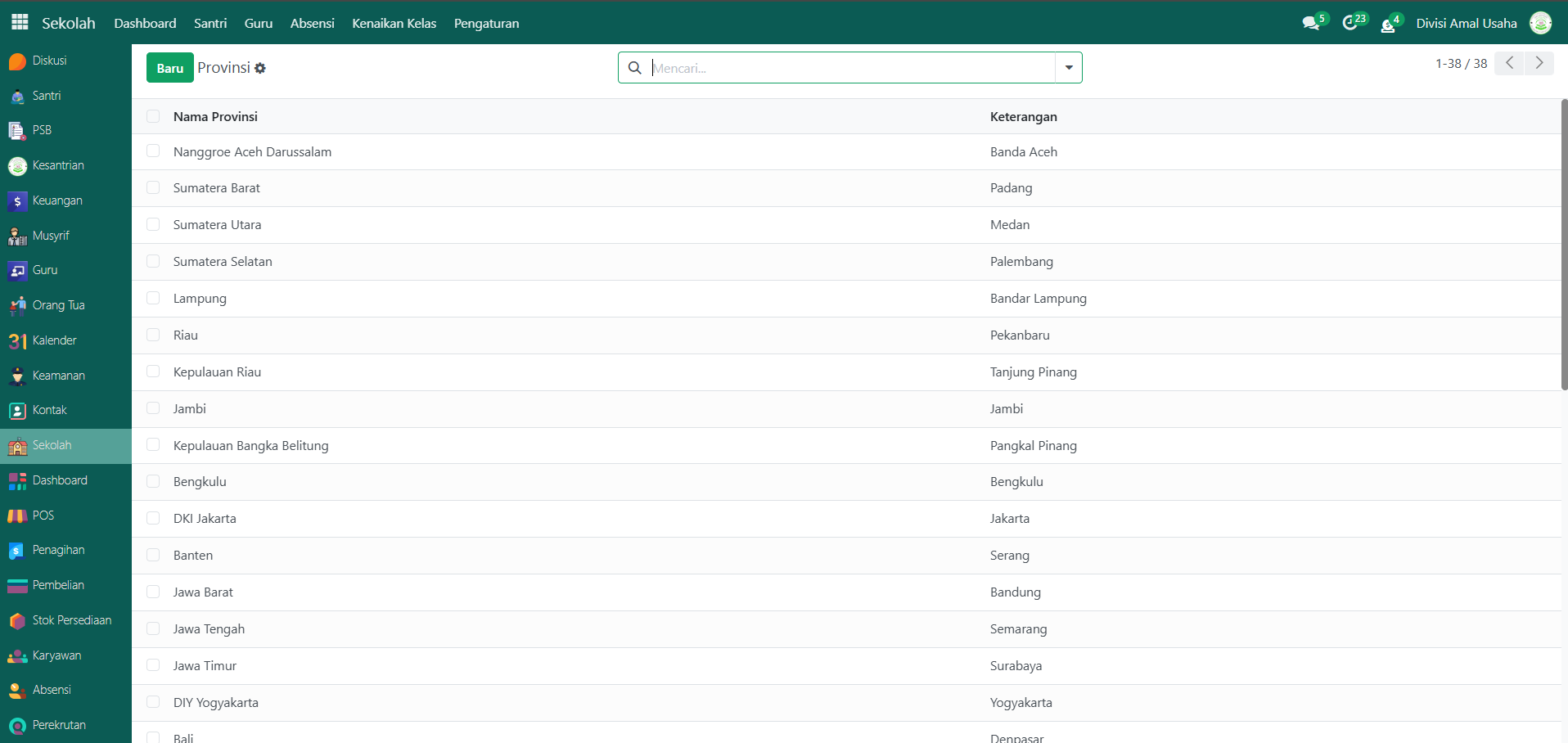Click the Baru button
The height and width of the screenshot is (743, 1568).
click(169, 68)
